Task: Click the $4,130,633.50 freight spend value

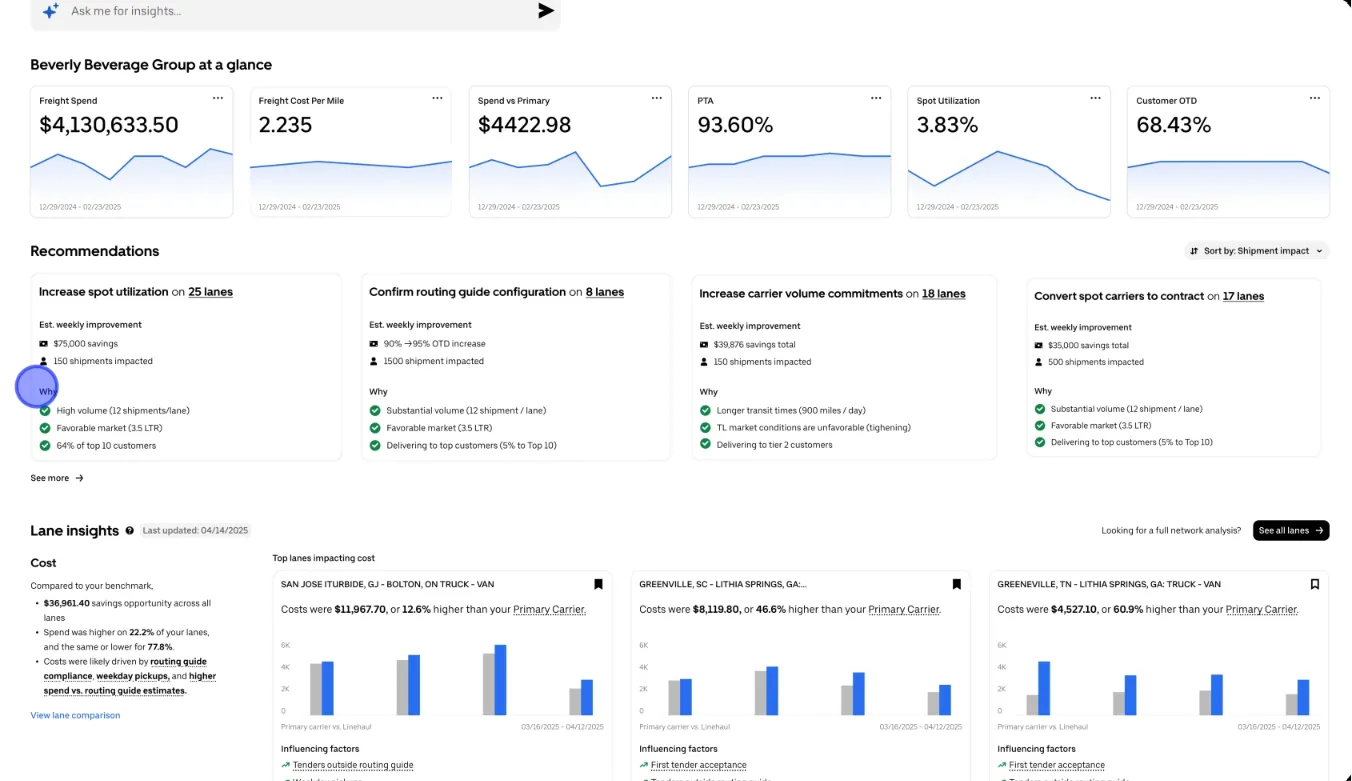Action: (109, 125)
